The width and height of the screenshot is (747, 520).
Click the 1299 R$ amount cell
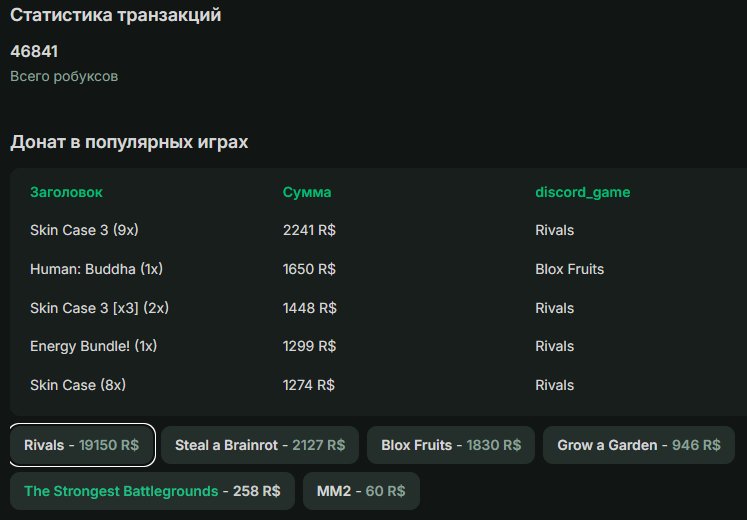tap(309, 346)
